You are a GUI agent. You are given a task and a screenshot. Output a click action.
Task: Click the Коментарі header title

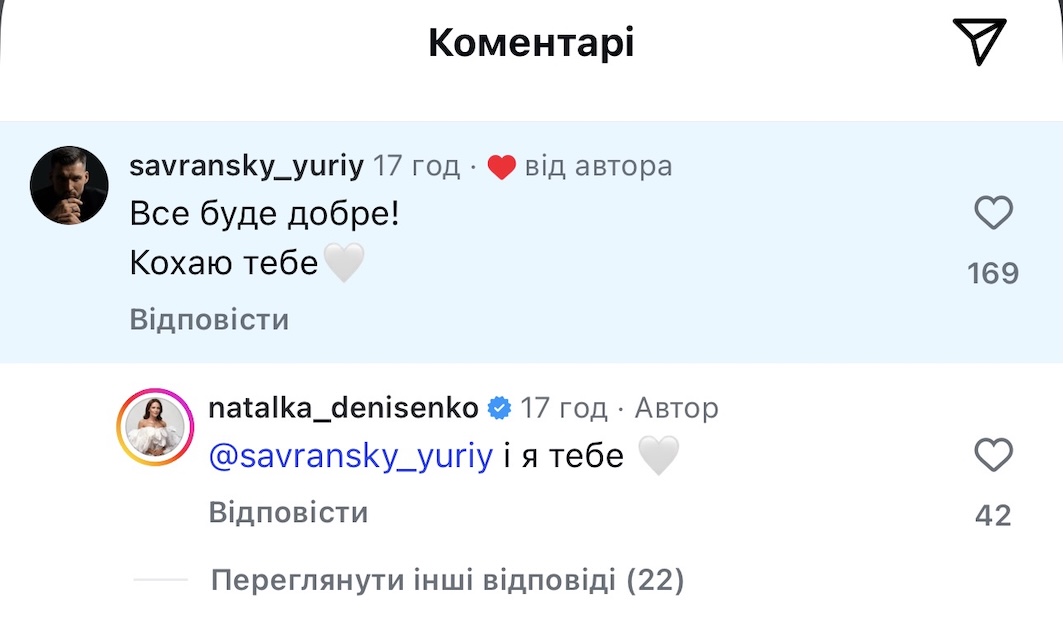tap(531, 43)
